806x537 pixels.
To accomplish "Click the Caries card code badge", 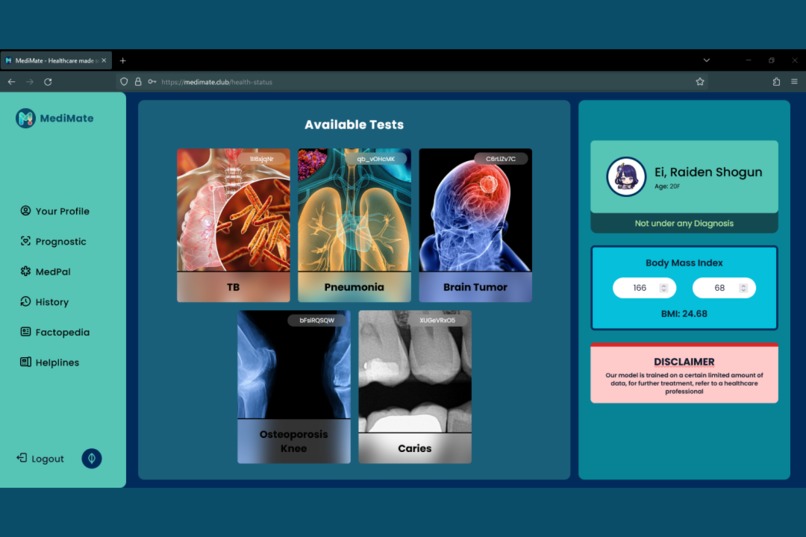I will coord(437,320).
